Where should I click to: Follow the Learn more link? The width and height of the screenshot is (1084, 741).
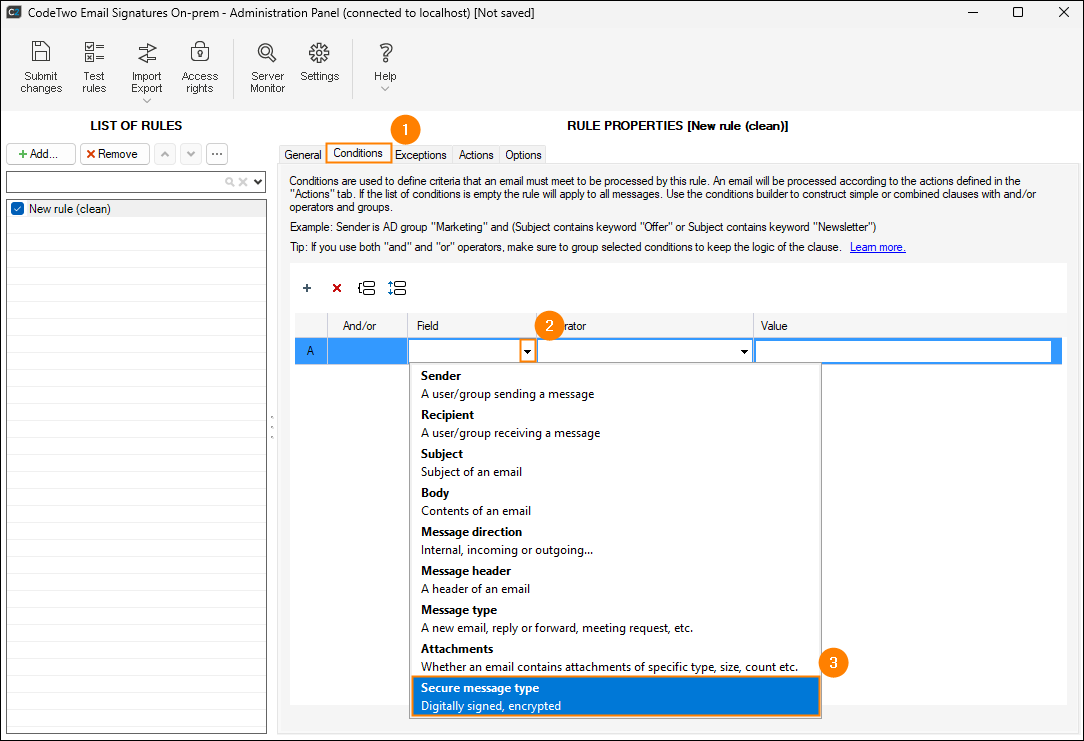coord(877,247)
